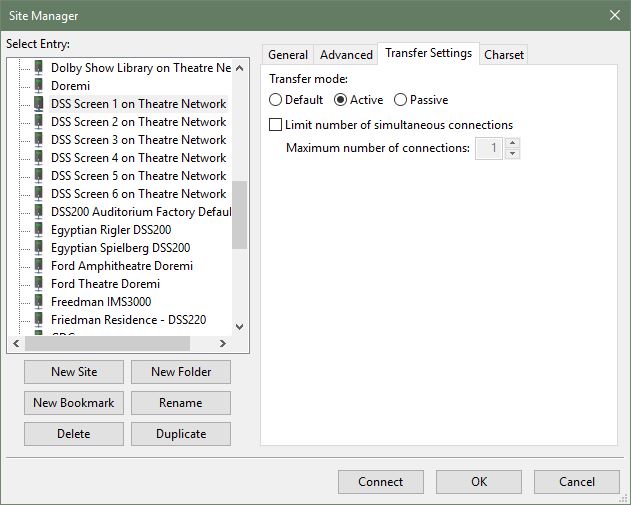Open the Transfer Settings tab
Image resolution: width=631 pixels, height=505 pixels.
(x=428, y=53)
